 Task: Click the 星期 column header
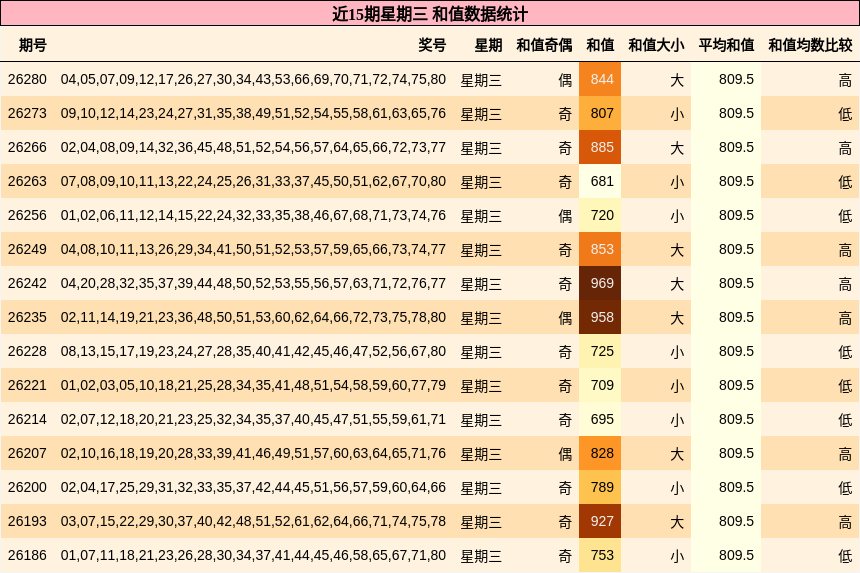(x=488, y=45)
